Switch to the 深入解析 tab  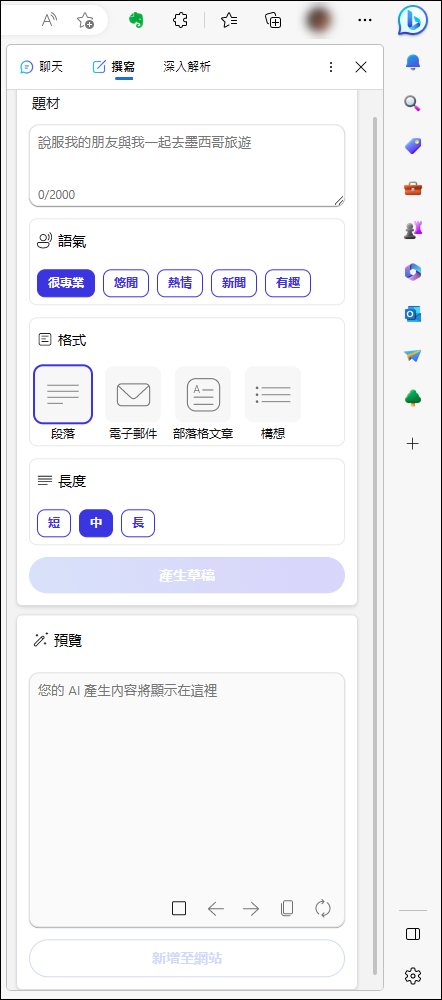pyautogui.click(x=187, y=67)
